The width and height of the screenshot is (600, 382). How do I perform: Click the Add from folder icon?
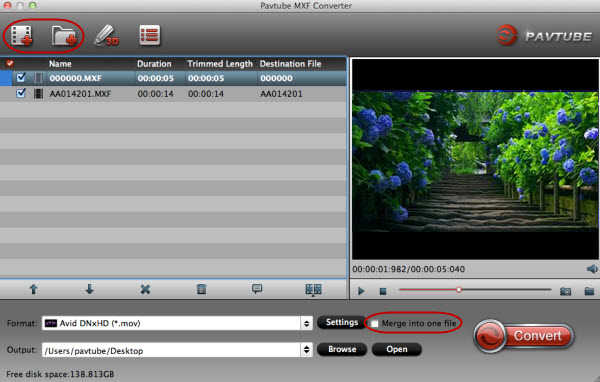64,36
